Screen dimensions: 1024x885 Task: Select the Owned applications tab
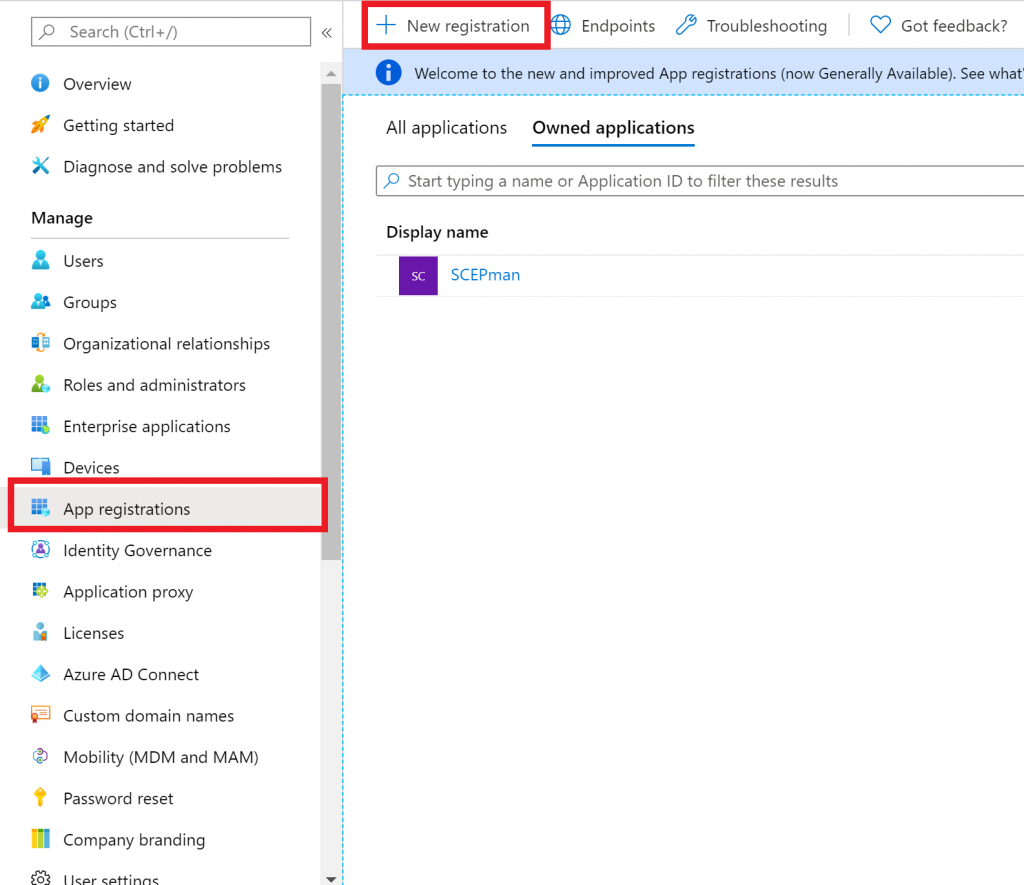click(613, 128)
